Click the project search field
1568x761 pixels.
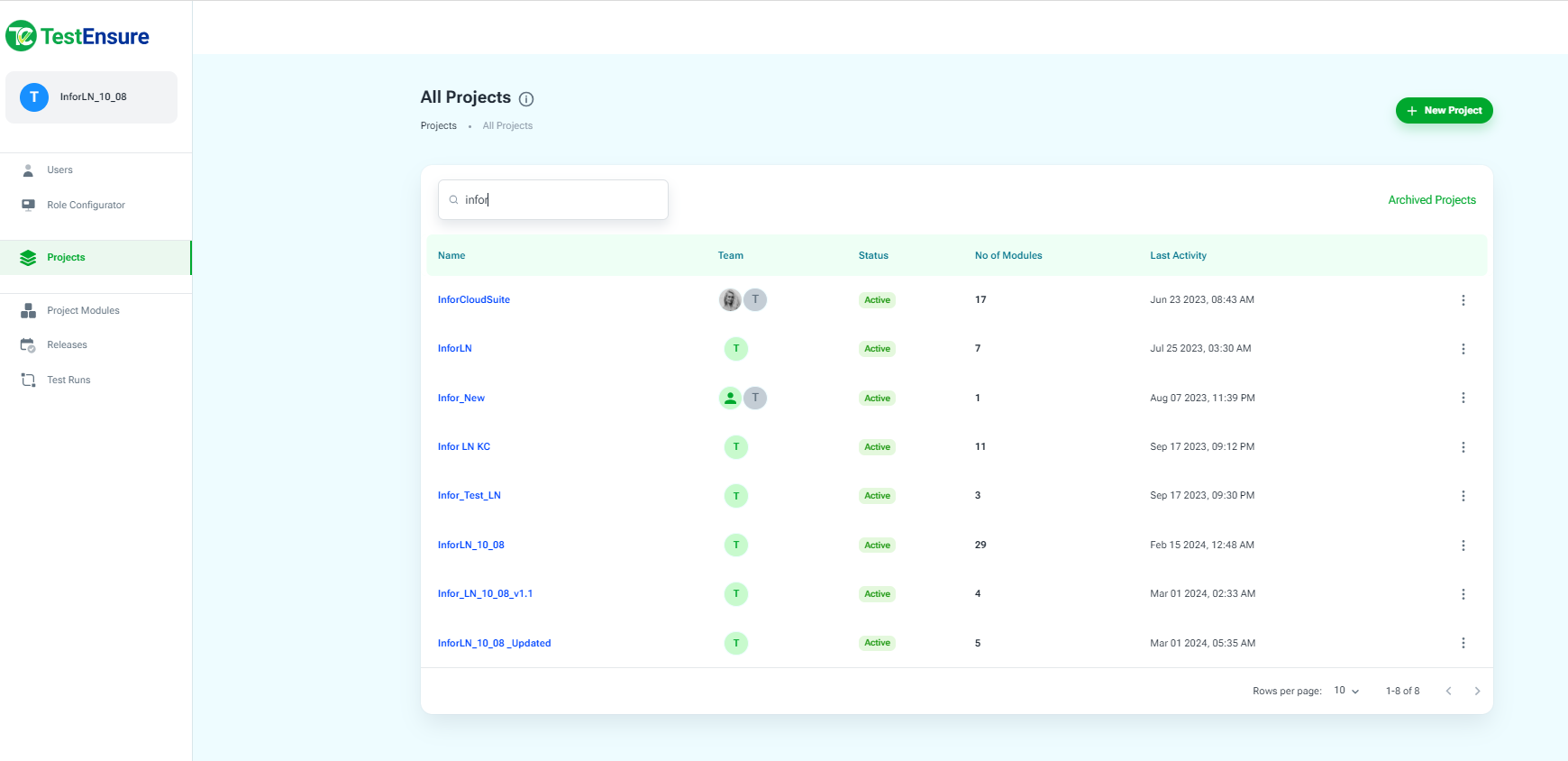click(553, 199)
